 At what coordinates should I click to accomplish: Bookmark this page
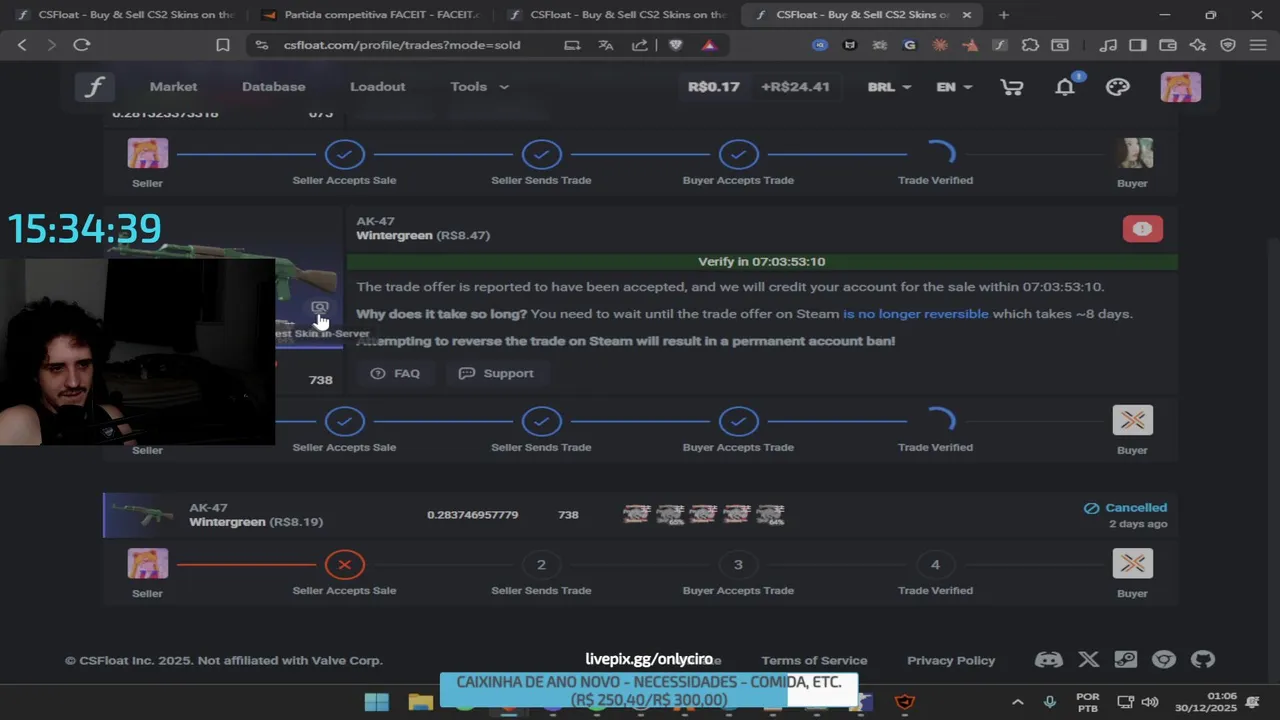223,45
